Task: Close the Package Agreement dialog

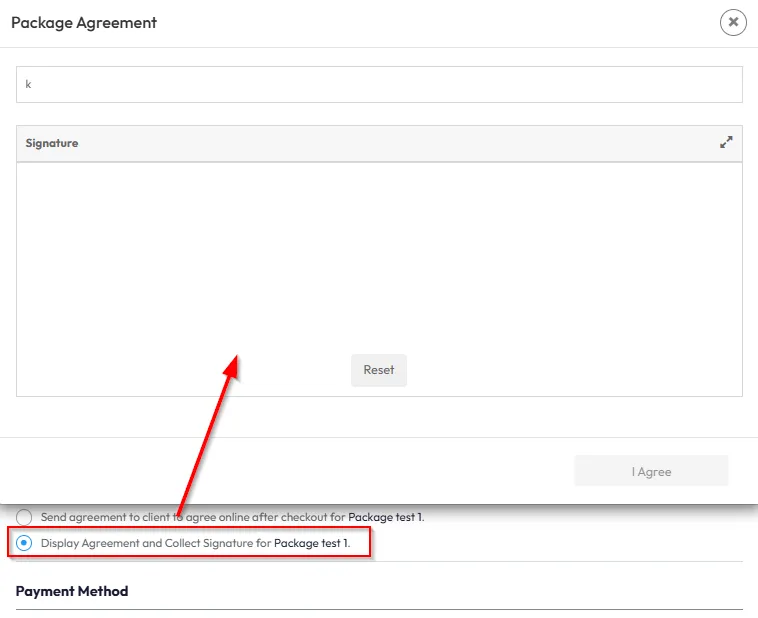Action: (733, 22)
